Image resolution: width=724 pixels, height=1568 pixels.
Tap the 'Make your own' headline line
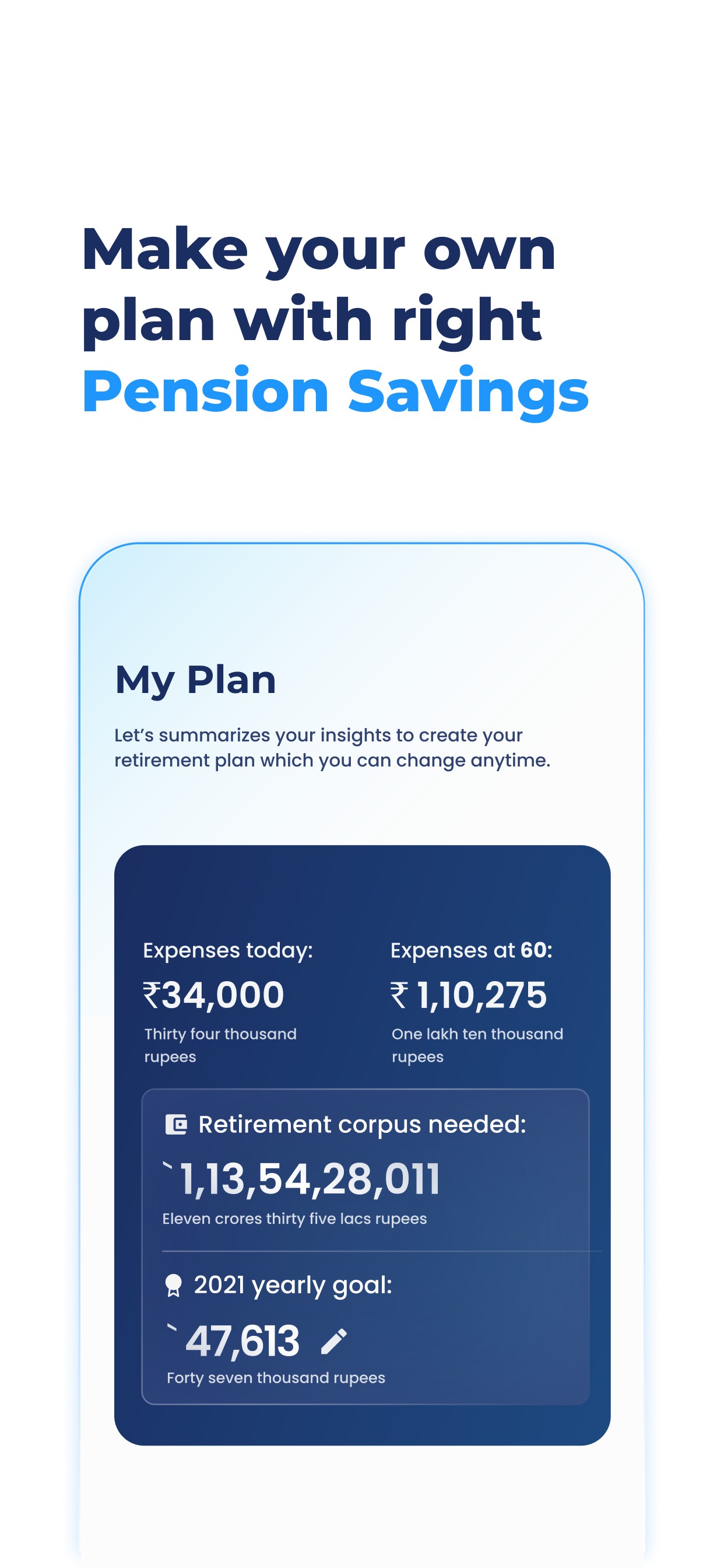(318, 249)
